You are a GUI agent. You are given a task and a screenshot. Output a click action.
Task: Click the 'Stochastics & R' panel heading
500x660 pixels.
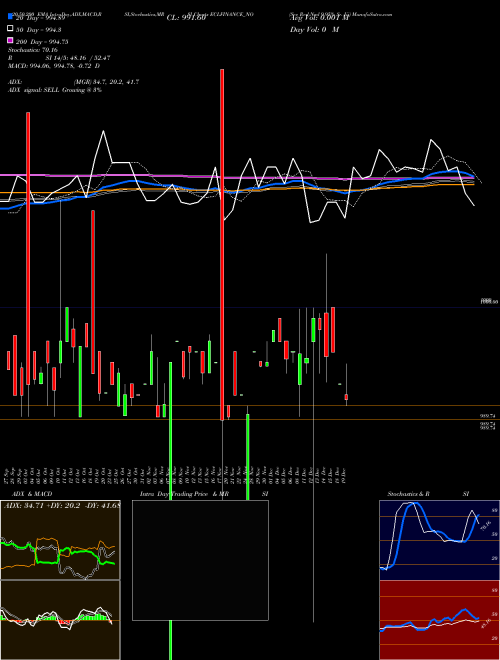tap(408, 494)
